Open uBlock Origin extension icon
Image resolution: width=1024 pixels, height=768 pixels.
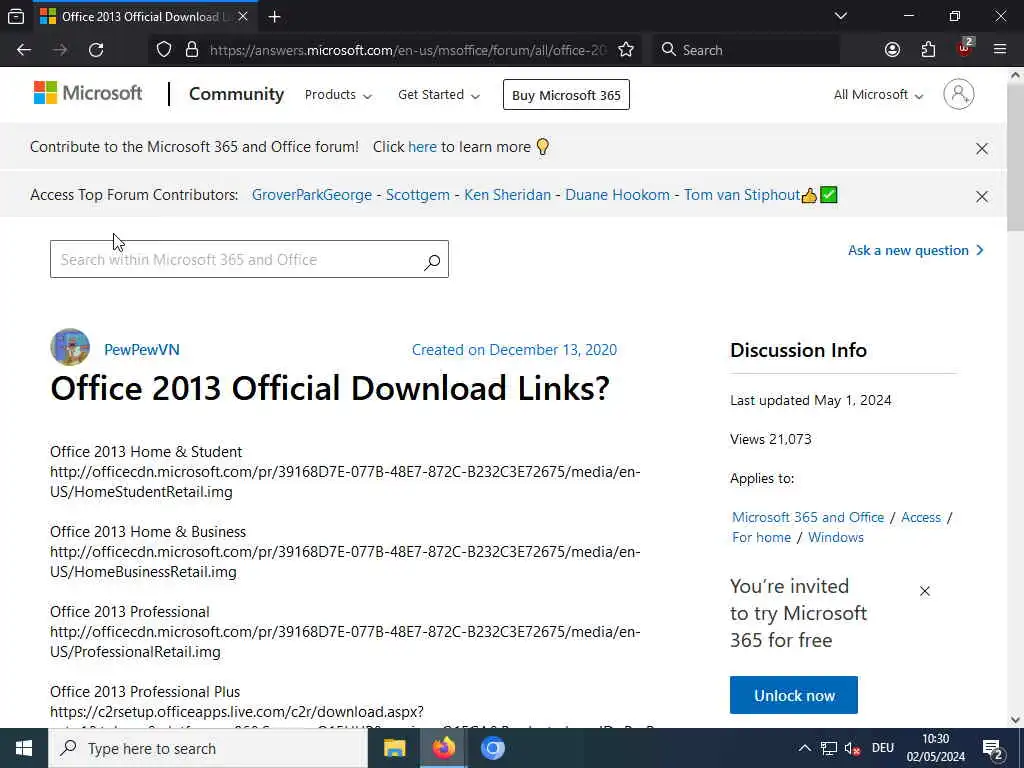click(965, 48)
